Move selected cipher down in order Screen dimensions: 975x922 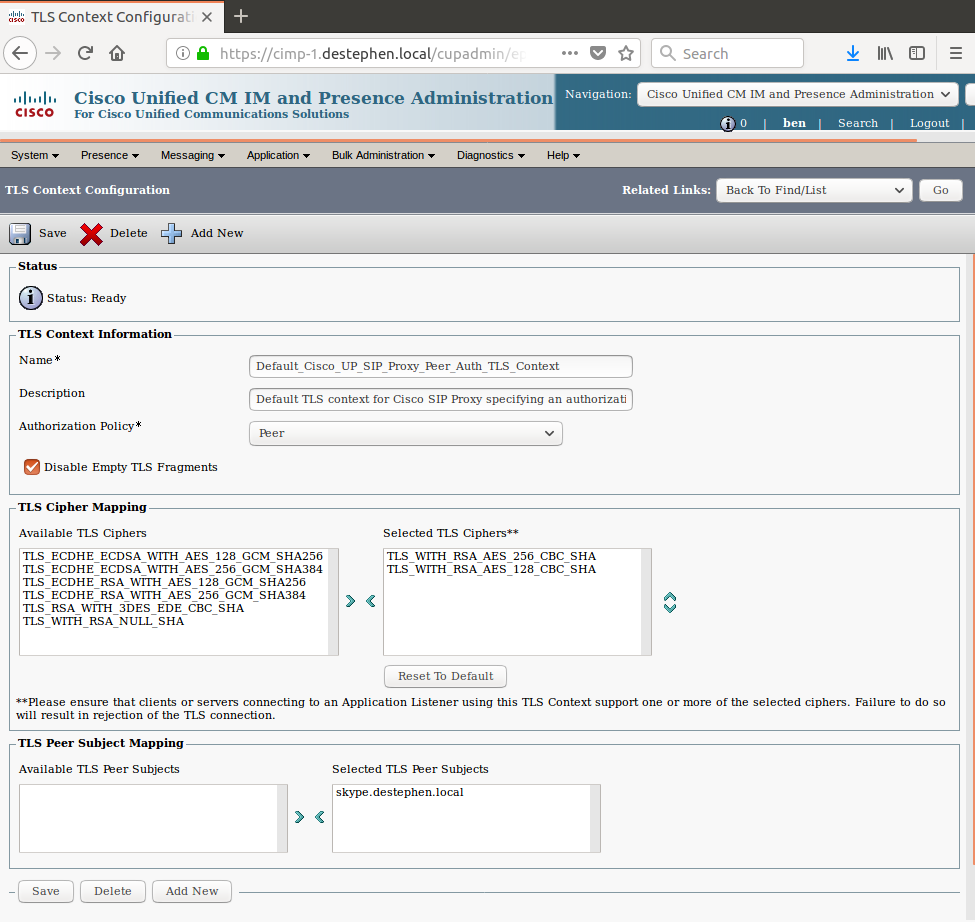point(670,607)
